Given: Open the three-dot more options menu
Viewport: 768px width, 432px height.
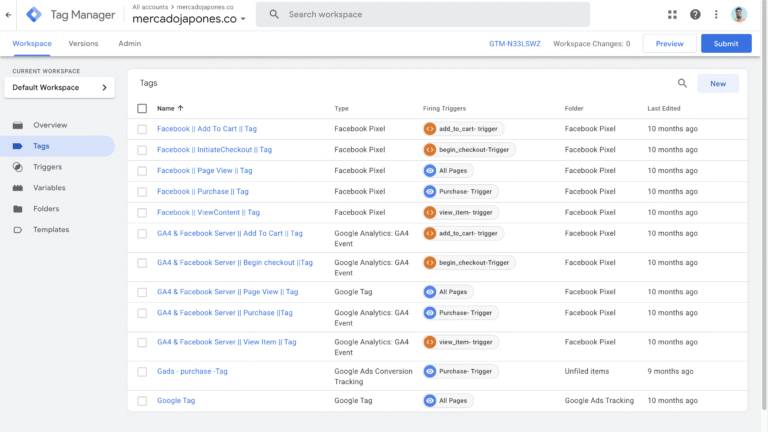Looking at the screenshot, I should [x=716, y=14].
